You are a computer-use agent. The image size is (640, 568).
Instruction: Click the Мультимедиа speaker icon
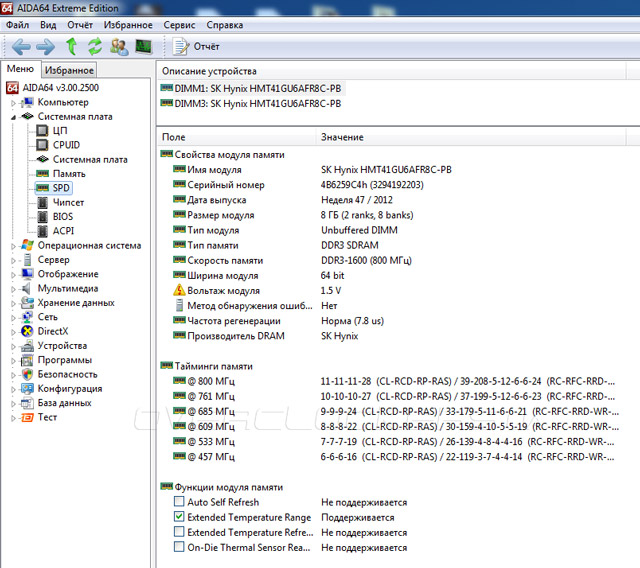click(x=27, y=288)
